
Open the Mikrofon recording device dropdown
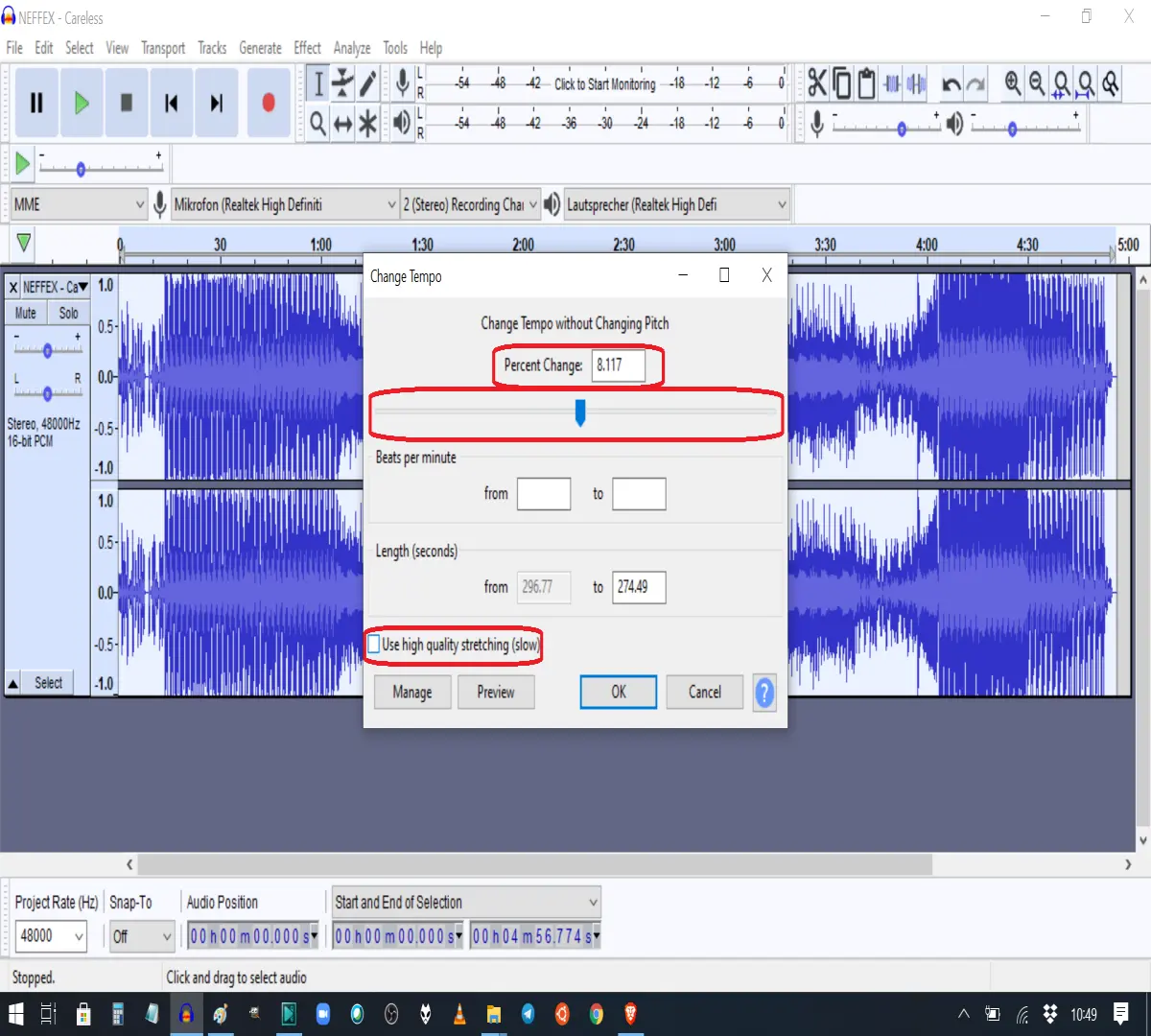(284, 204)
